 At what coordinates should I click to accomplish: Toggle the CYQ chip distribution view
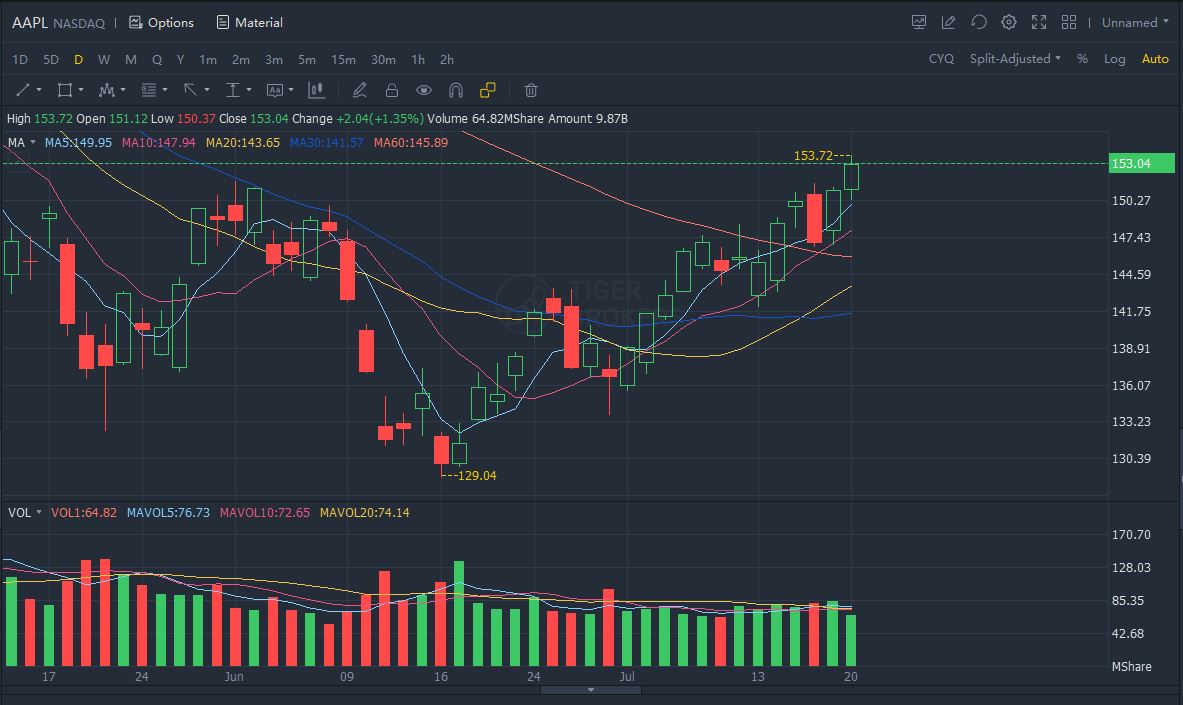(x=942, y=59)
